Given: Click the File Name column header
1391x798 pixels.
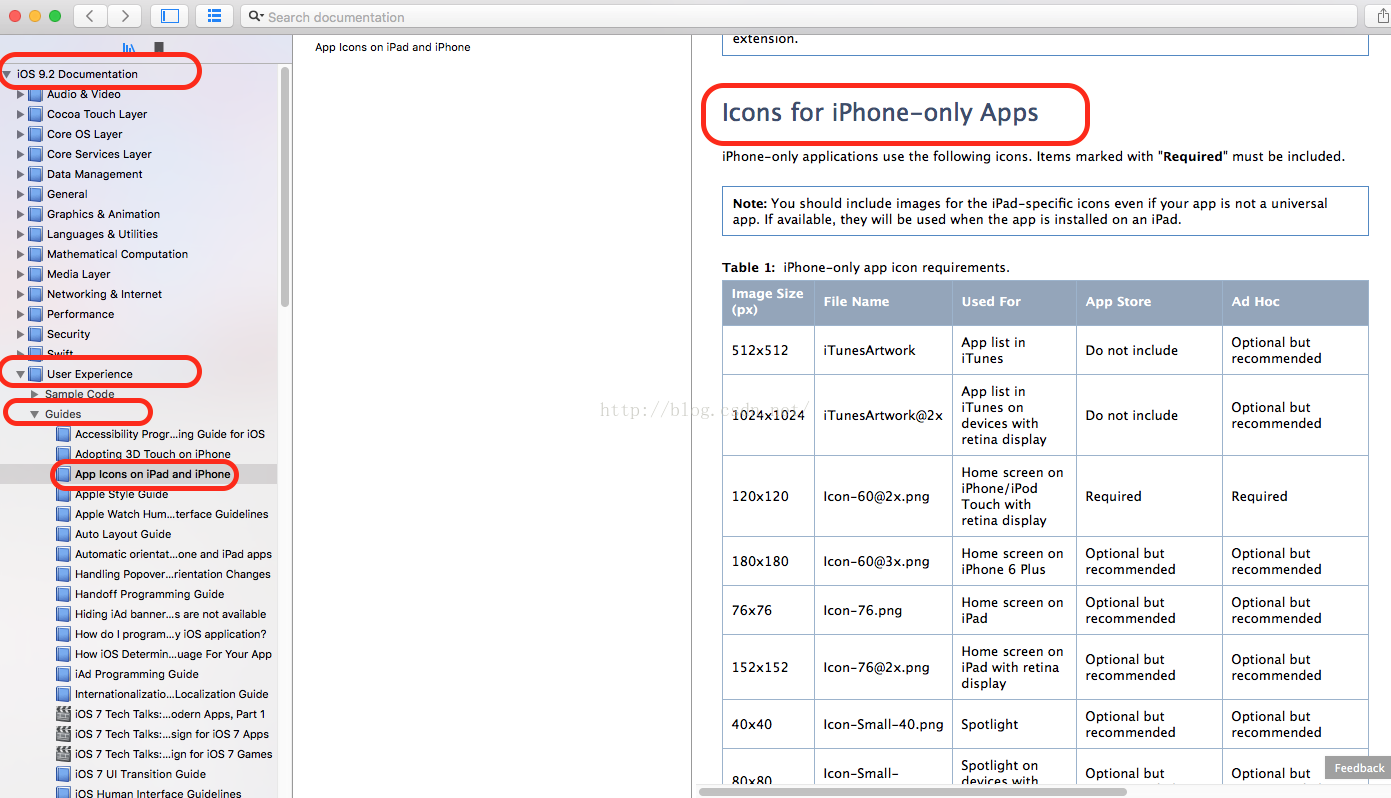Looking at the screenshot, I should (883, 302).
